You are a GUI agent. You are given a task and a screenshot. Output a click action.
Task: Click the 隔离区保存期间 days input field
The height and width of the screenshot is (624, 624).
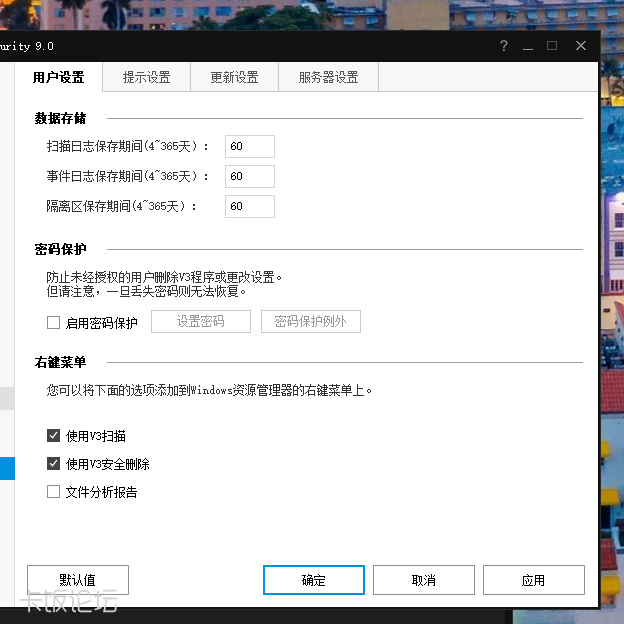tap(250, 206)
